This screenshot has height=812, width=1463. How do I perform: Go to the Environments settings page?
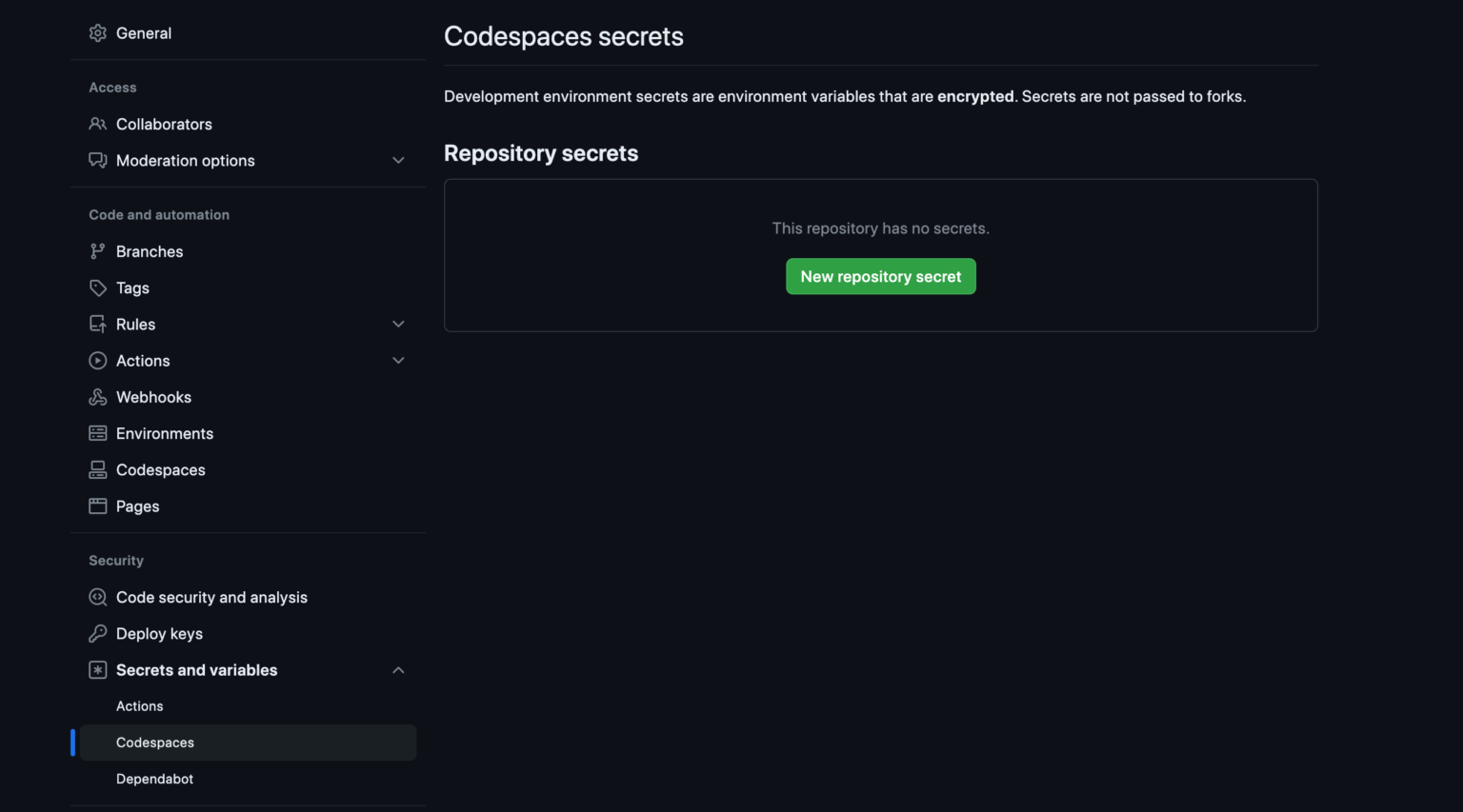coord(165,433)
